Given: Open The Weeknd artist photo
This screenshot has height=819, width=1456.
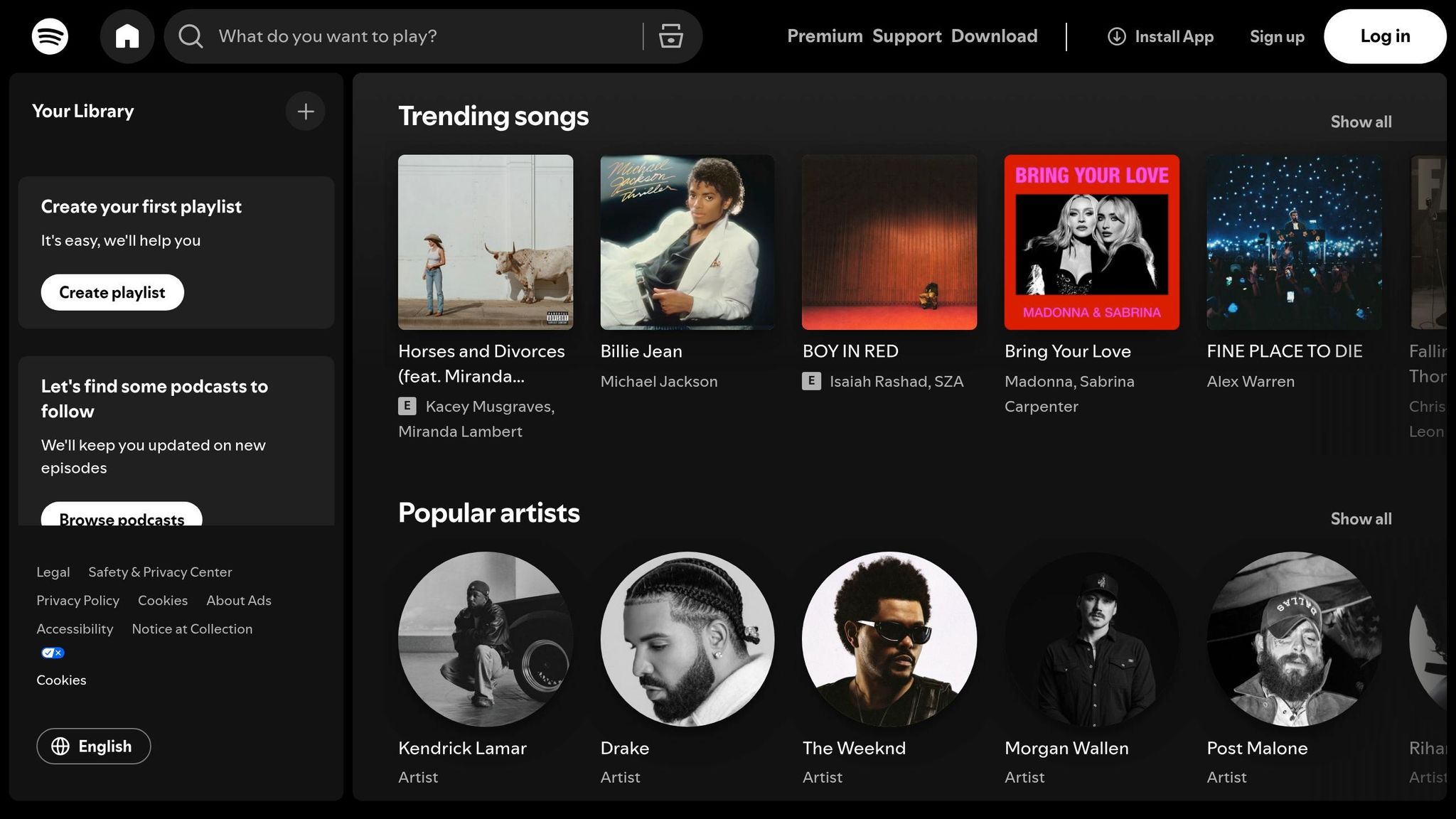Looking at the screenshot, I should [889, 639].
